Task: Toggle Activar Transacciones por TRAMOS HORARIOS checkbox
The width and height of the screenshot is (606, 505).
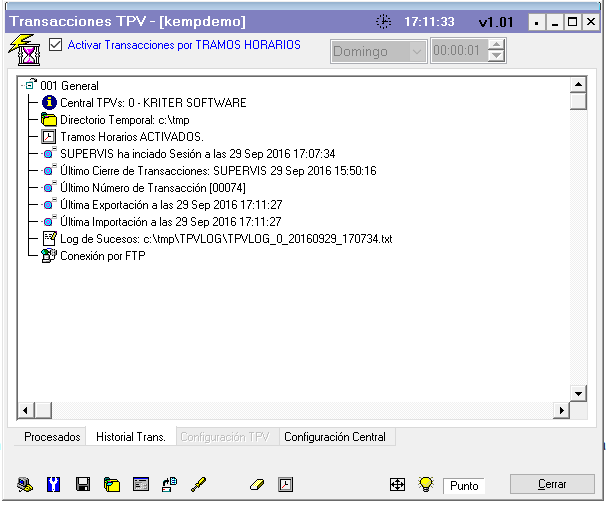Action: (55, 45)
